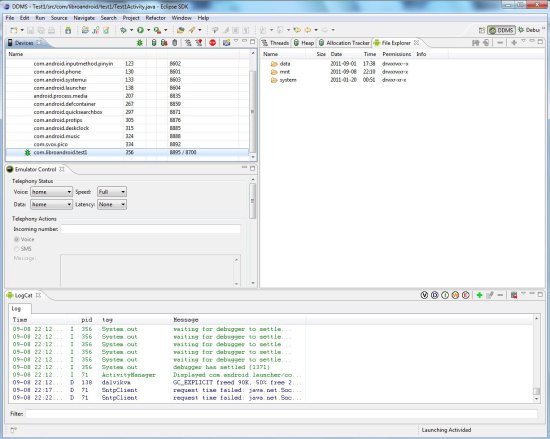Click Update Heap icon in Devices toolbar
550x439 pixels.
(x=154, y=43)
